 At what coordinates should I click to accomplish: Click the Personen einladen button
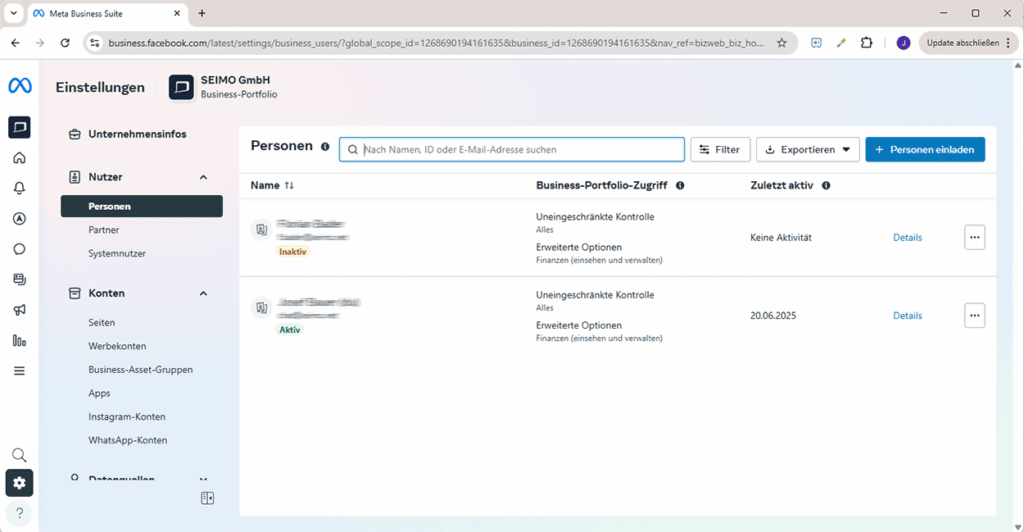click(x=925, y=149)
